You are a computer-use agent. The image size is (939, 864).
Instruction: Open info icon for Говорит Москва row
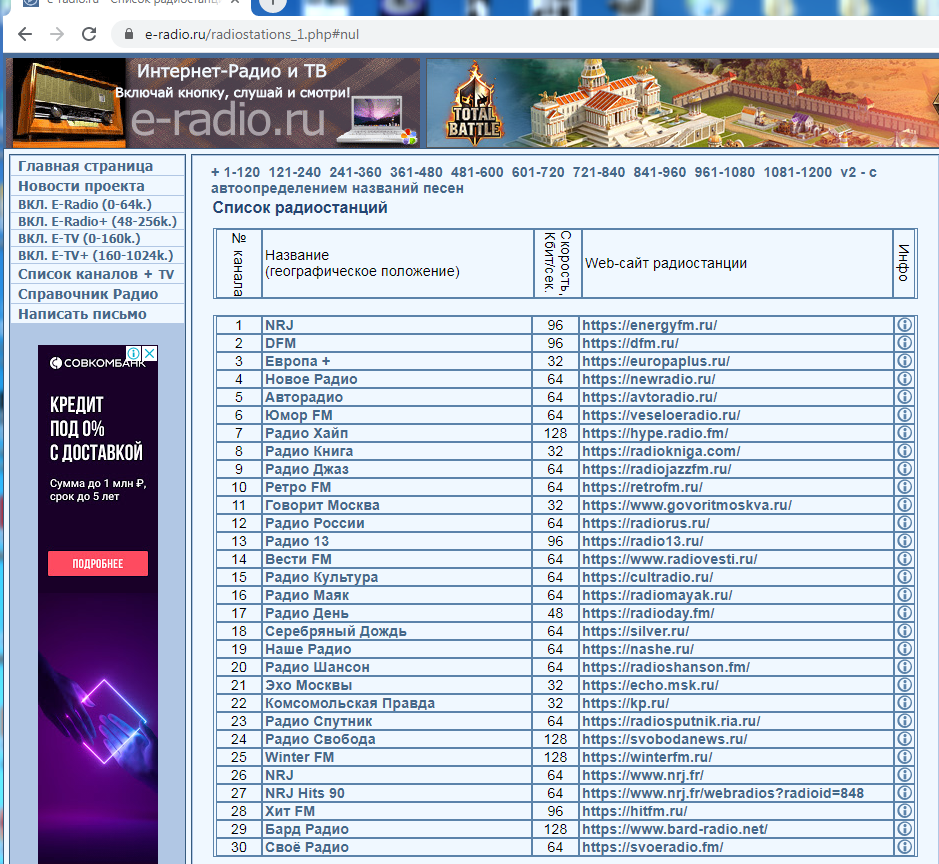[x=904, y=504]
